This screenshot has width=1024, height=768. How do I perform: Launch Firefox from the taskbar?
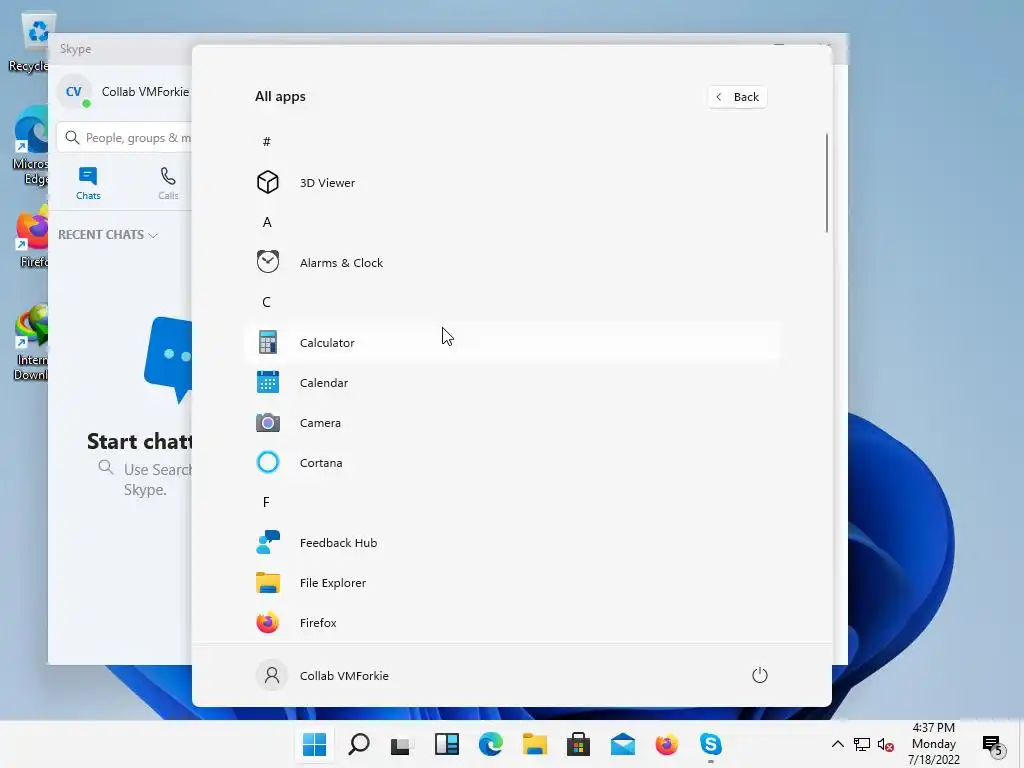[x=666, y=744]
